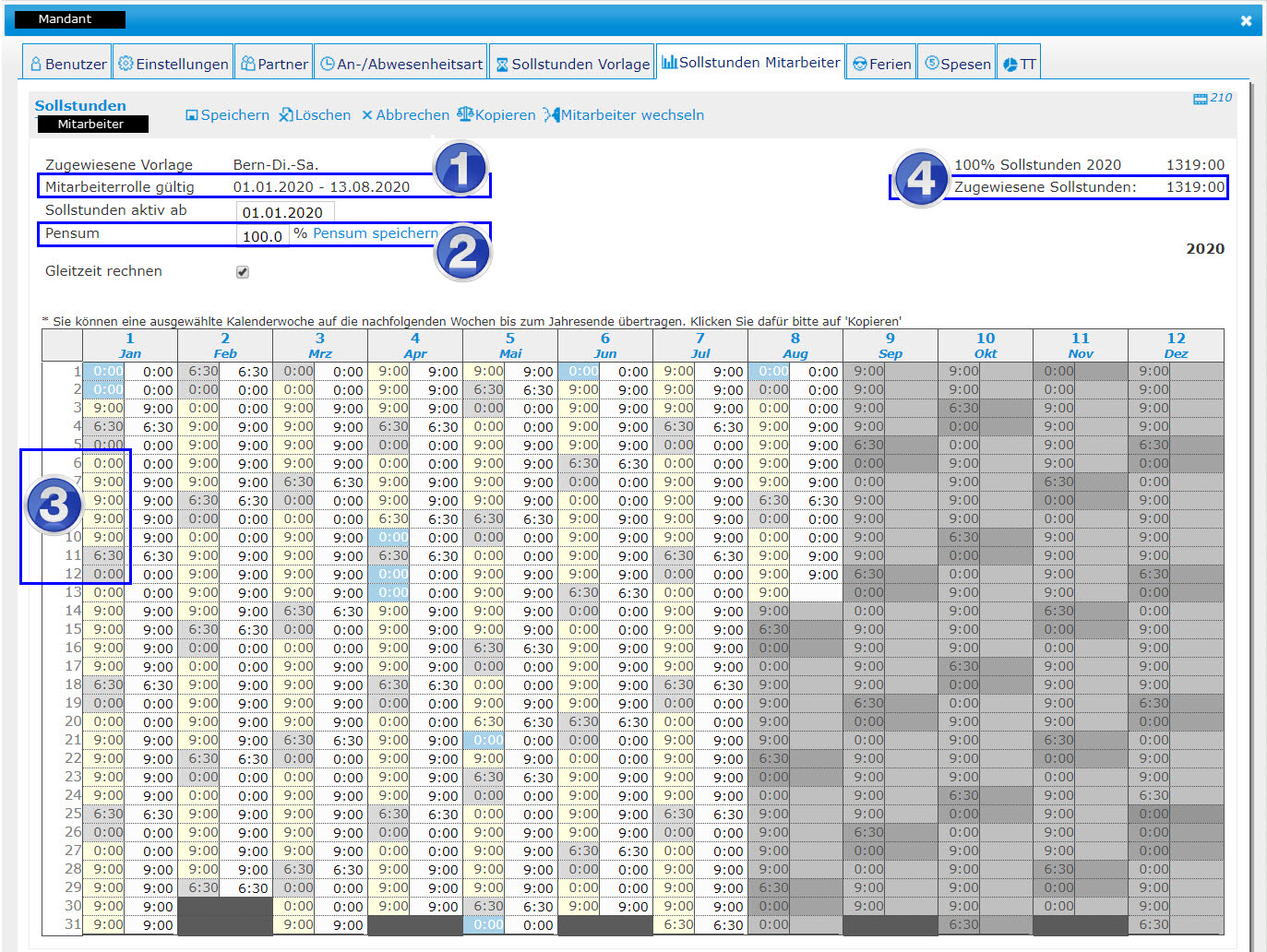
Task: Edit the Pensum percentage field
Action: tap(263, 236)
